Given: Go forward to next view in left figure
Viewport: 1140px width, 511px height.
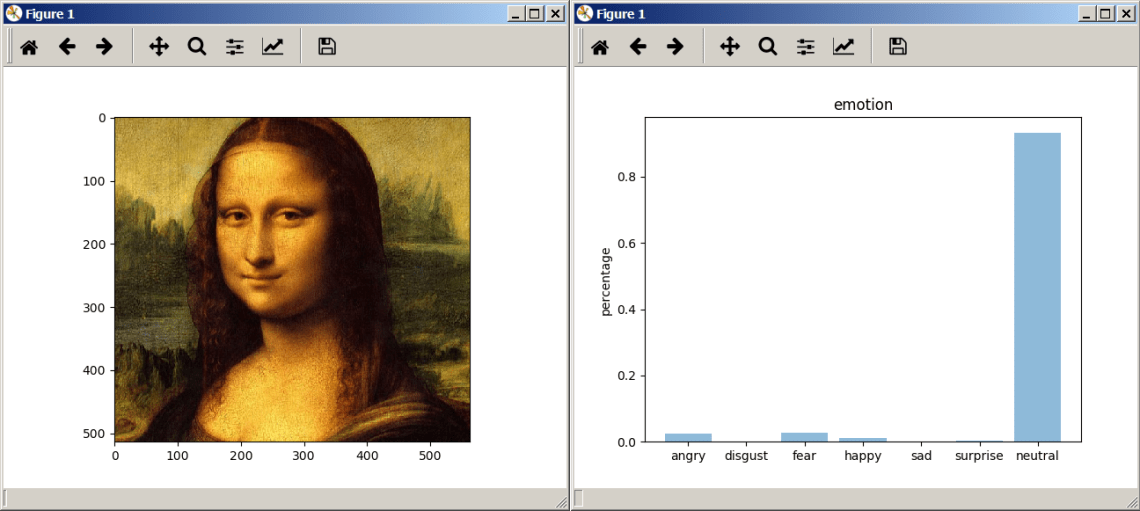Looking at the screenshot, I should pyautogui.click(x=105, y=47).
